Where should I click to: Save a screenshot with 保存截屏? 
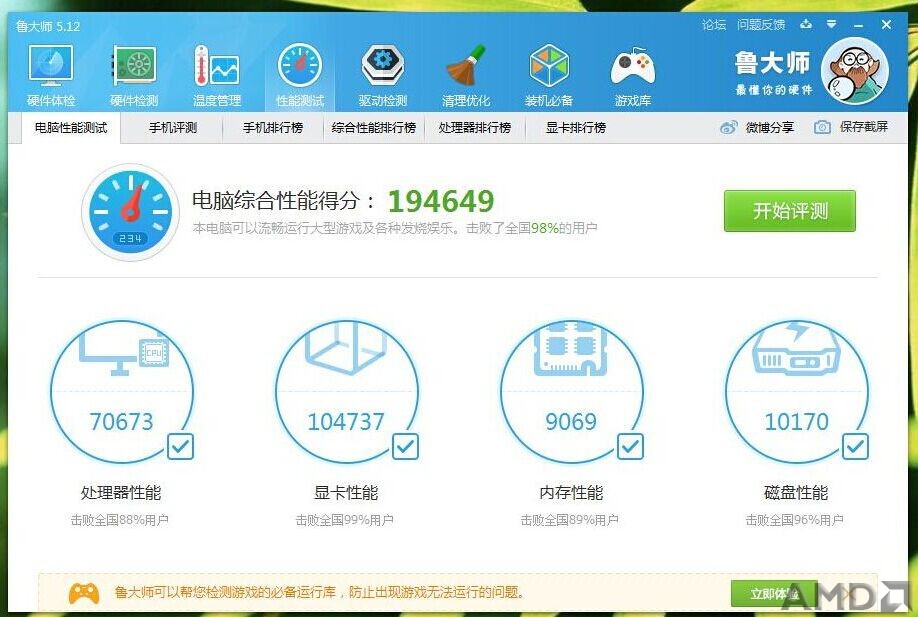pos(851,127)
